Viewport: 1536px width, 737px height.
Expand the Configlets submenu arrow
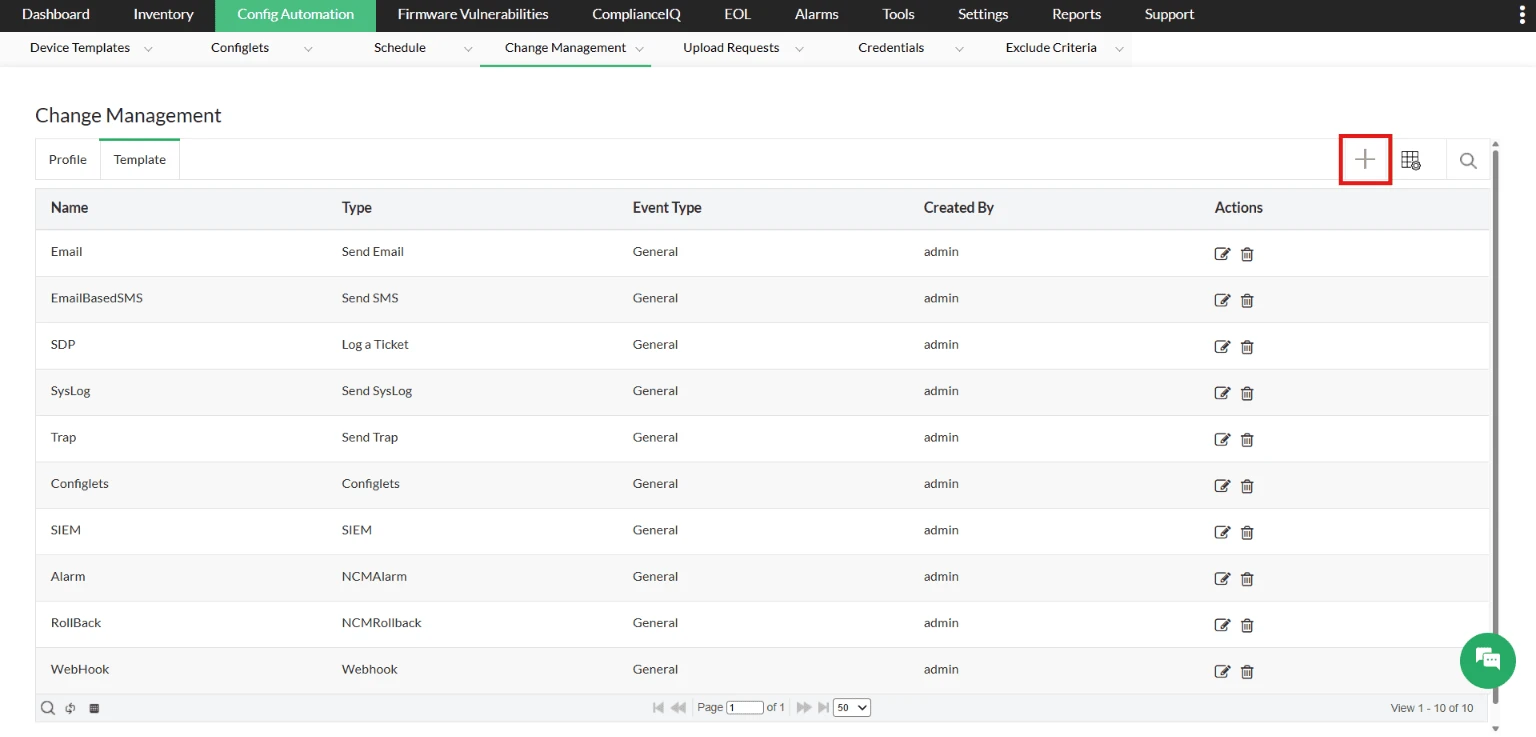[x=308, y=49]
